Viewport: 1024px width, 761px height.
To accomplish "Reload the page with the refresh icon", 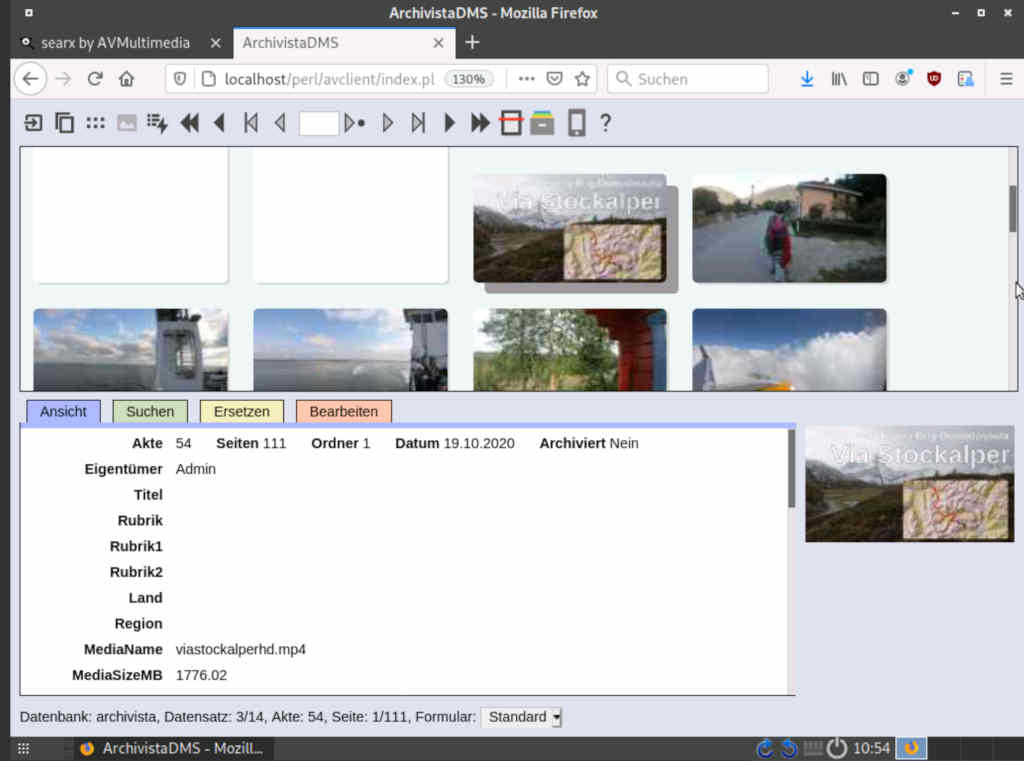I will (x=95, y=79).
